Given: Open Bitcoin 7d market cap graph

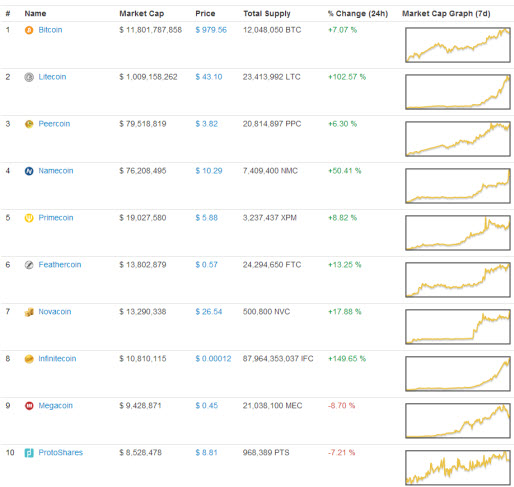Looking at the screenshot, I should 458,45.
